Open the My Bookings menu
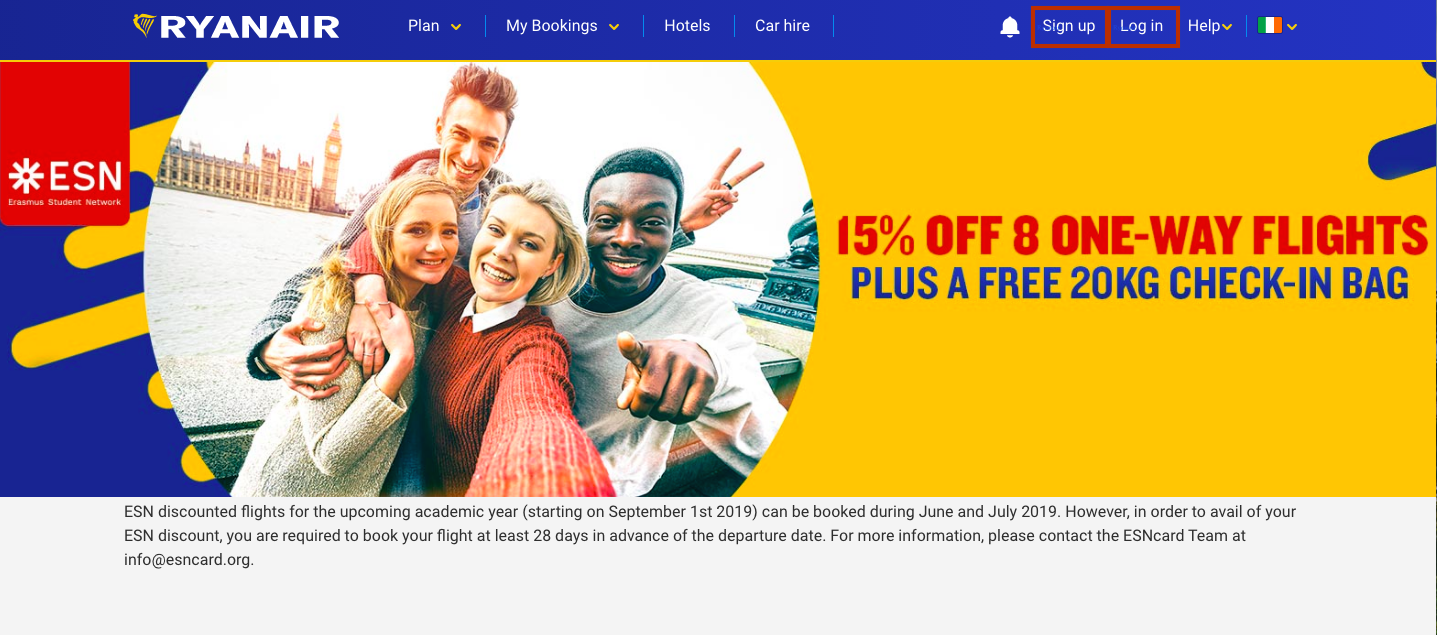Screen dimensions: 1437x635 pos(551,26)
